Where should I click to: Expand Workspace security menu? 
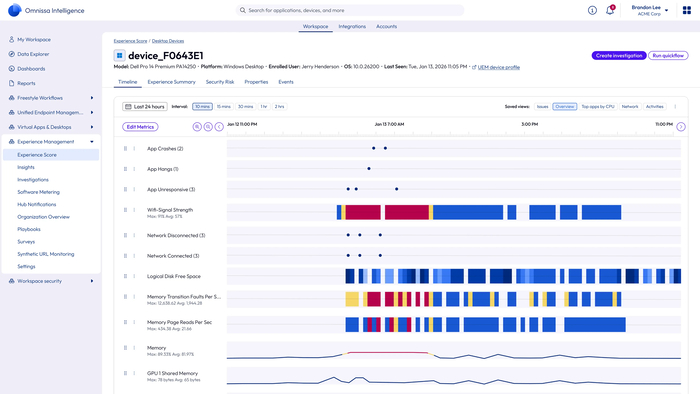pyautogui.click(x=92, y=281)
